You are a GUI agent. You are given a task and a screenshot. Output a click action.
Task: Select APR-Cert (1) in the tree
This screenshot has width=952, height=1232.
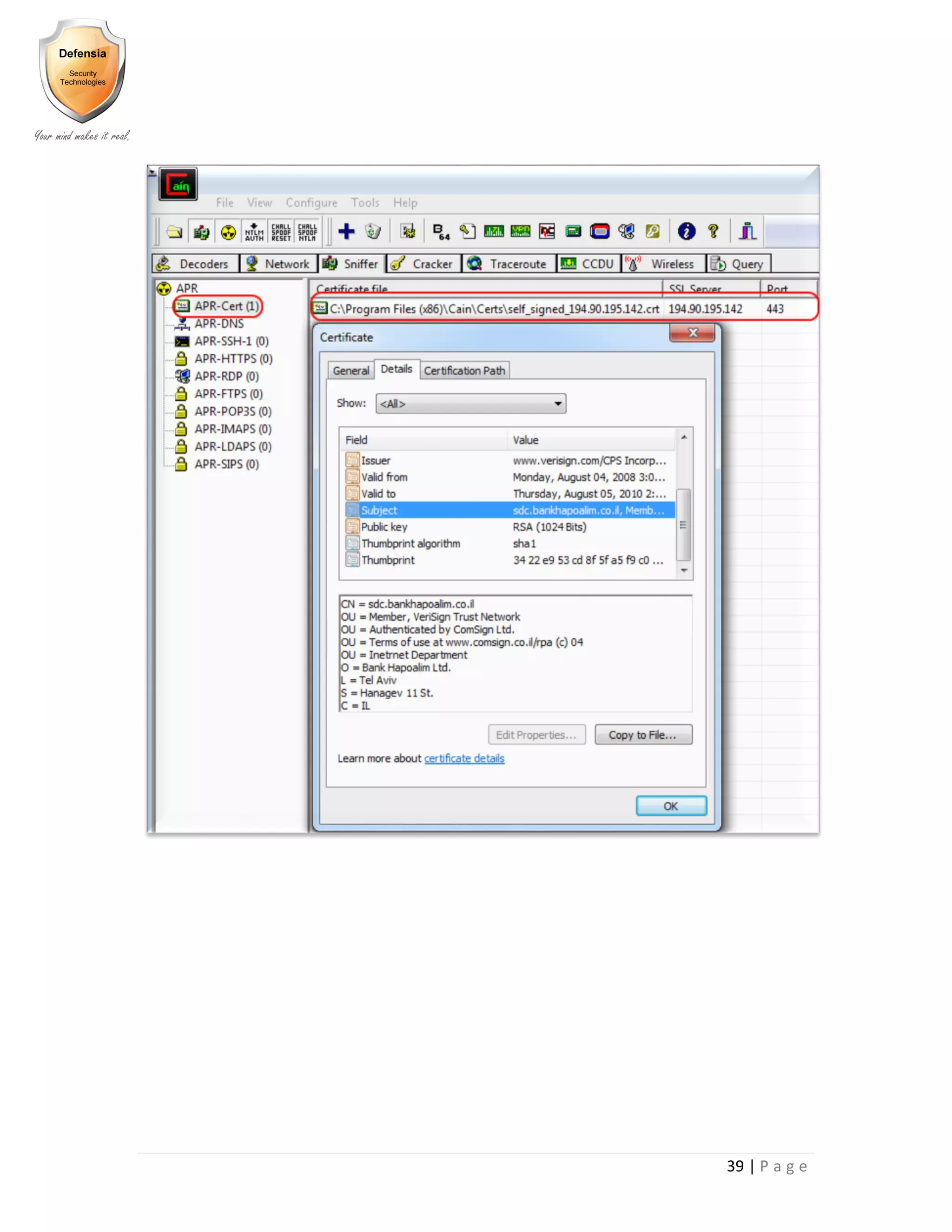coord(227,306)
